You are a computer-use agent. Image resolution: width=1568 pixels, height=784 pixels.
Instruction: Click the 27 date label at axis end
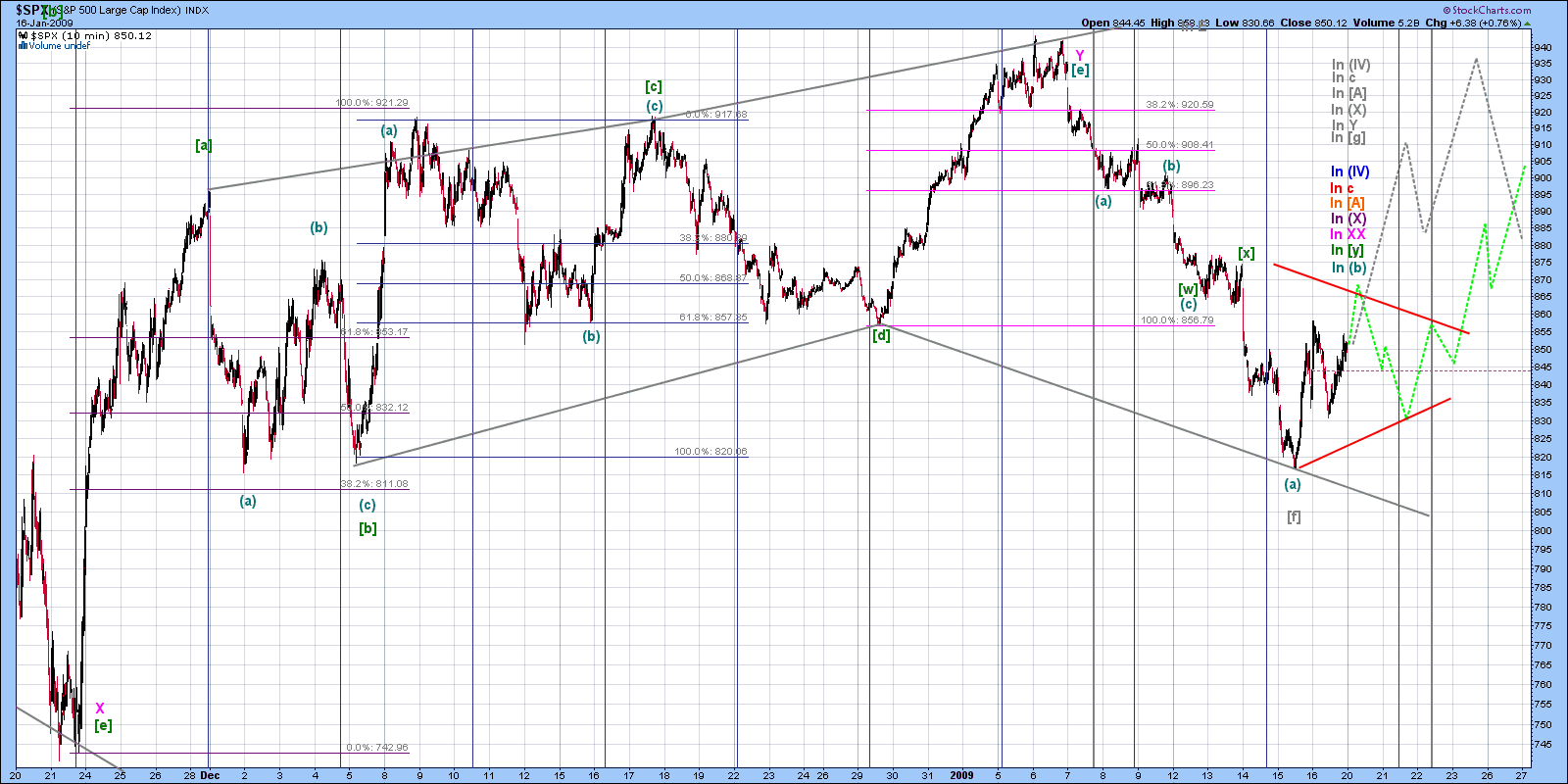(x=1522, y=775)
